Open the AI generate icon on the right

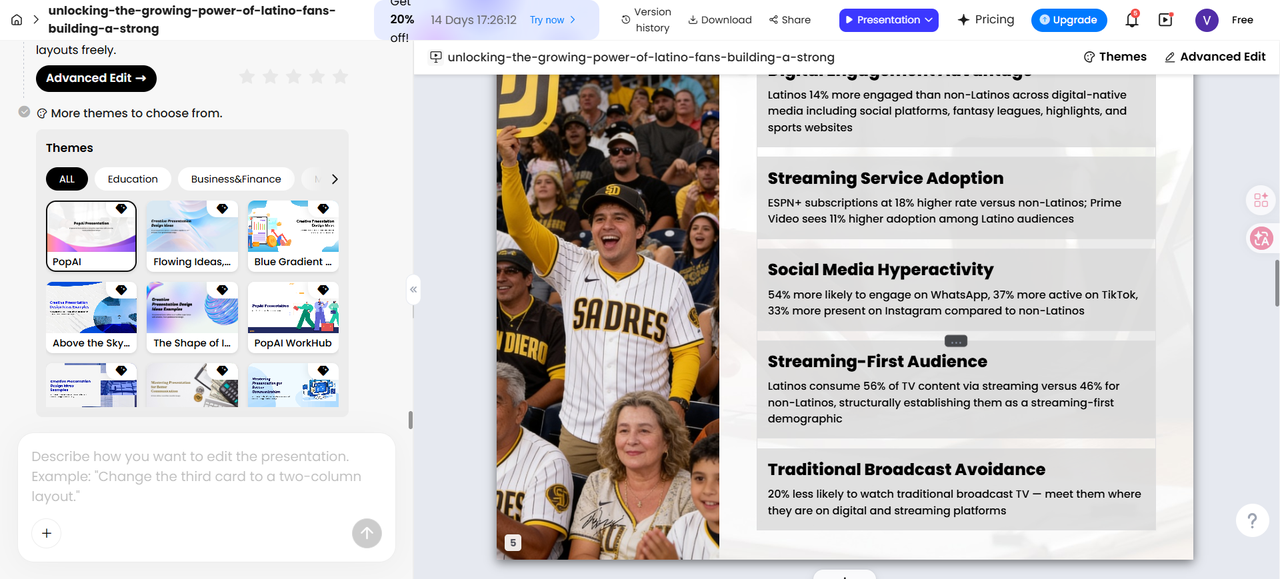coord(1260,200)
